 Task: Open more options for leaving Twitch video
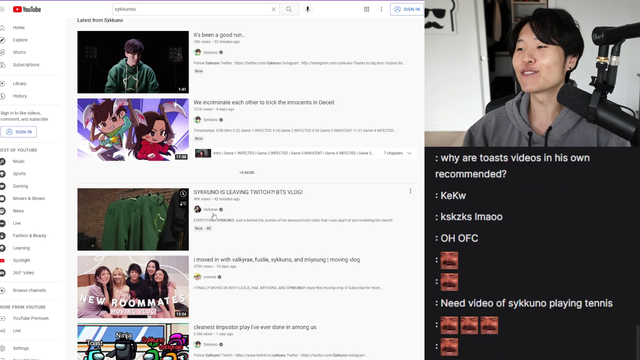[410, 191]
